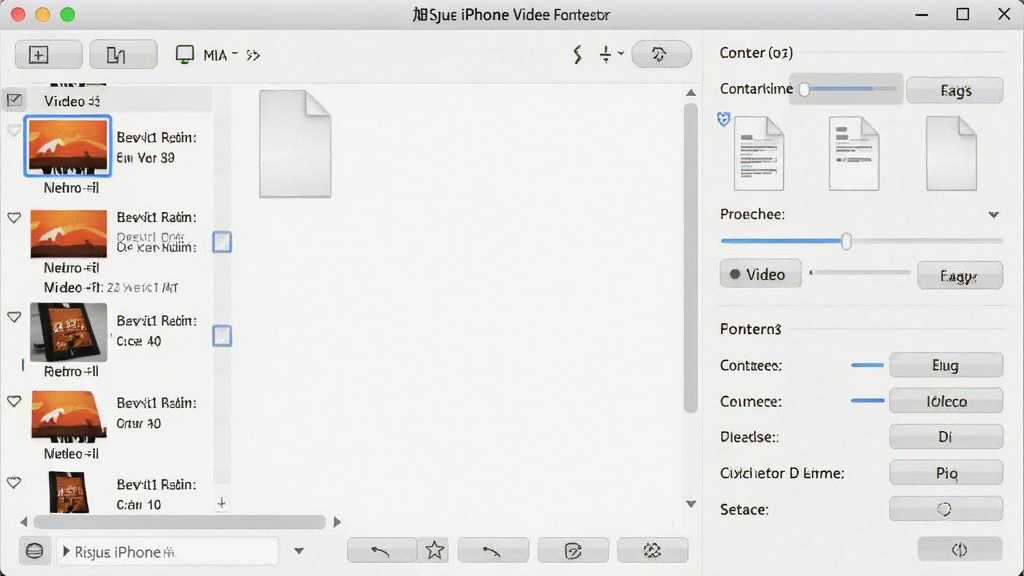Toggle the checkbox next to Video header
Image resolution: width=1024 pixels, height=576 pixels.
tap(14, 100)
